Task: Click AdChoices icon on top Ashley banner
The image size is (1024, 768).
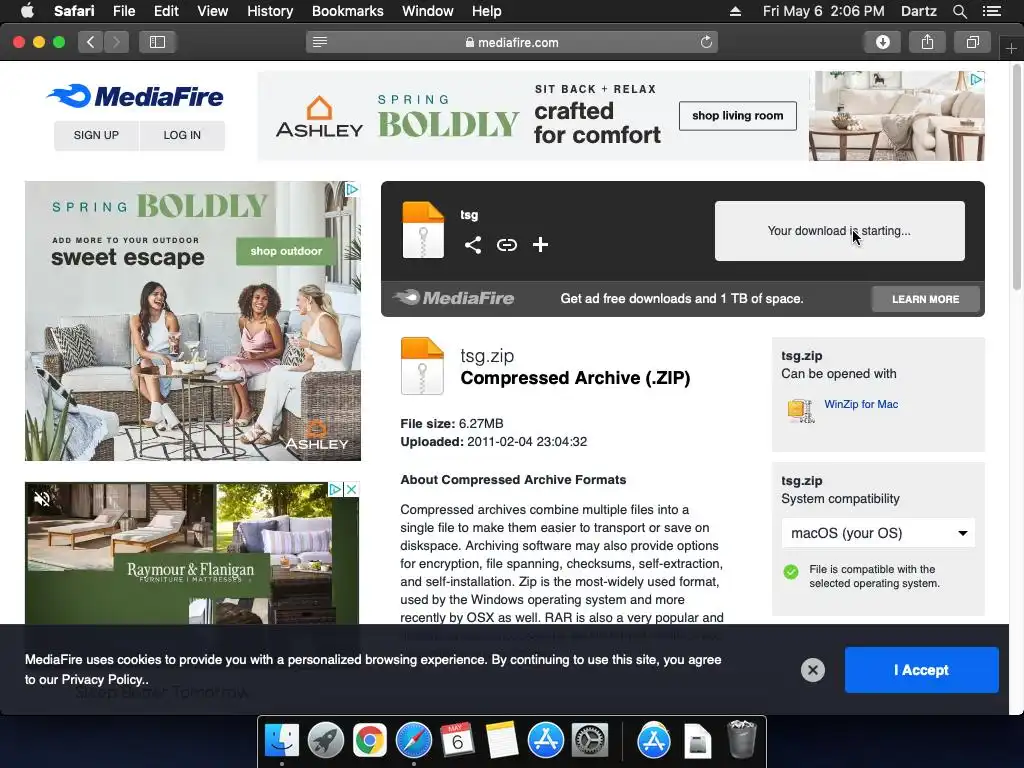Action: [976, 79]
